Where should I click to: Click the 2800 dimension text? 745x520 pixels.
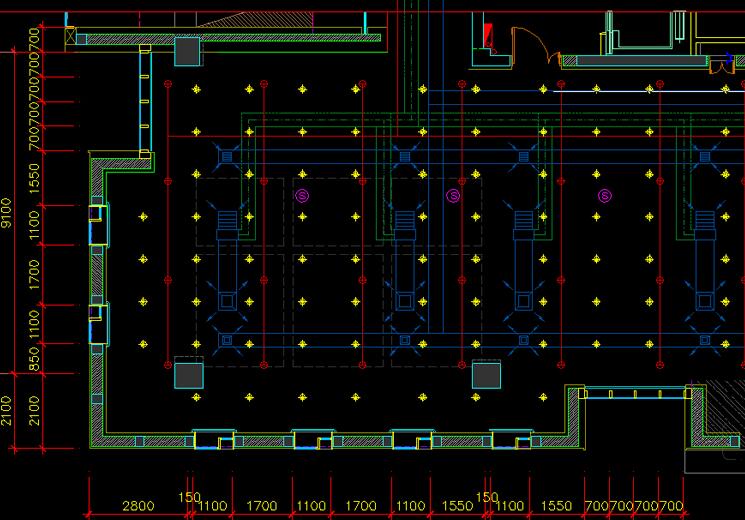(x=138, y=507)
